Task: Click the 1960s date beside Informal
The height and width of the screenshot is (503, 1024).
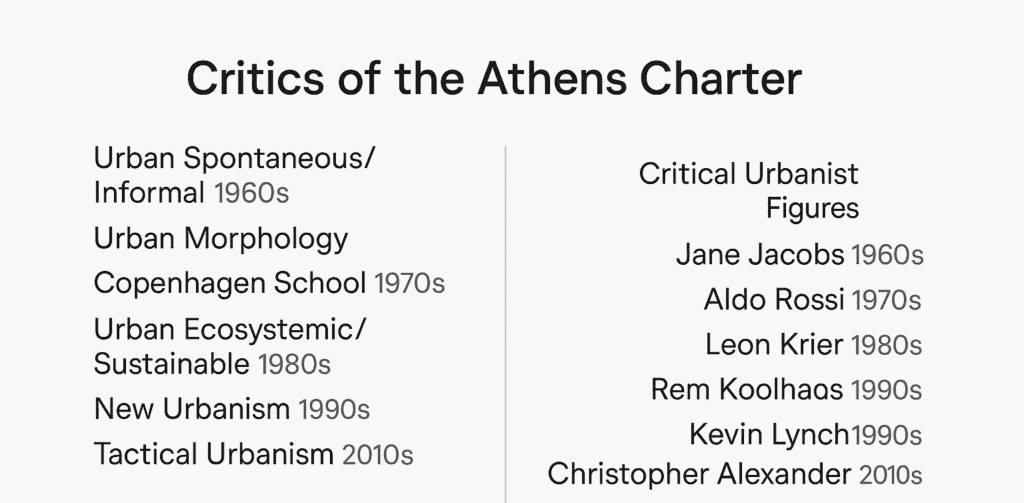Action: pyautogui.click(x=251, y=193)
